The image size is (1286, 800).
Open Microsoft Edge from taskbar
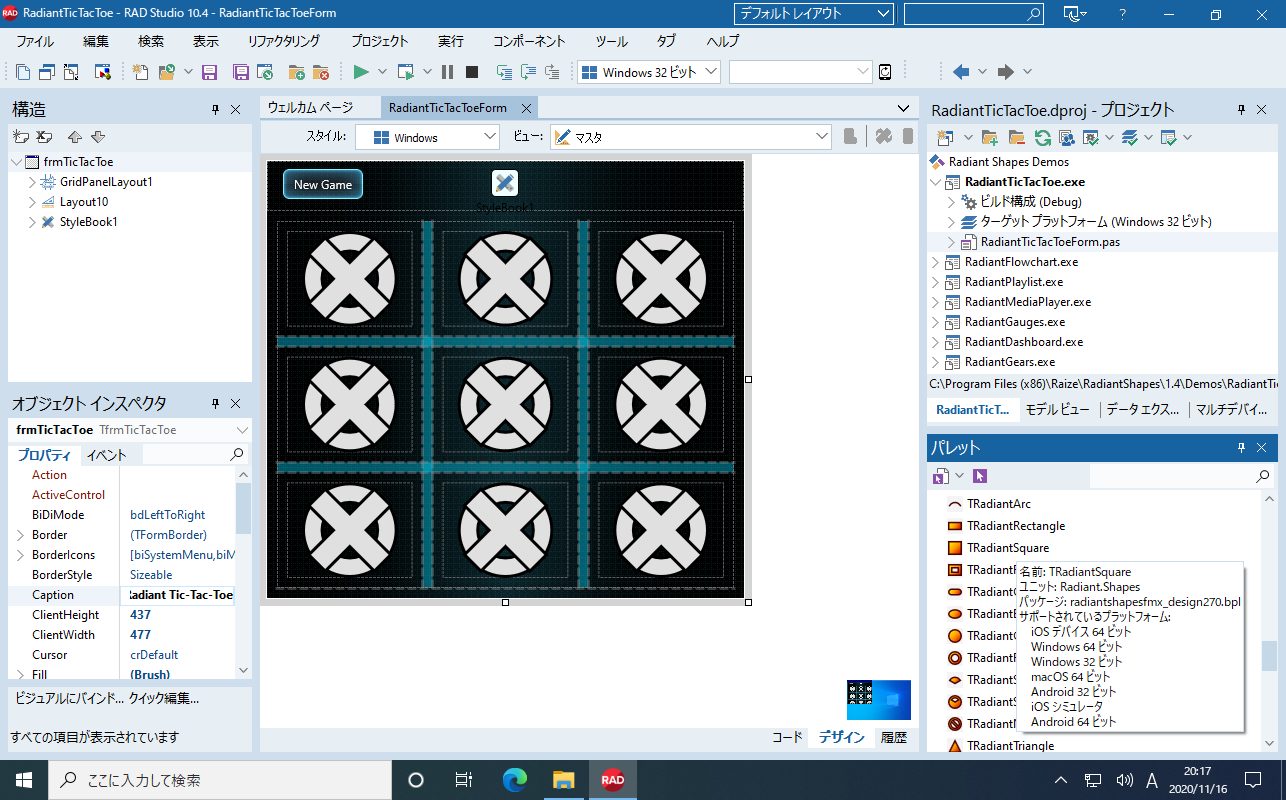[x=514, y=780]
